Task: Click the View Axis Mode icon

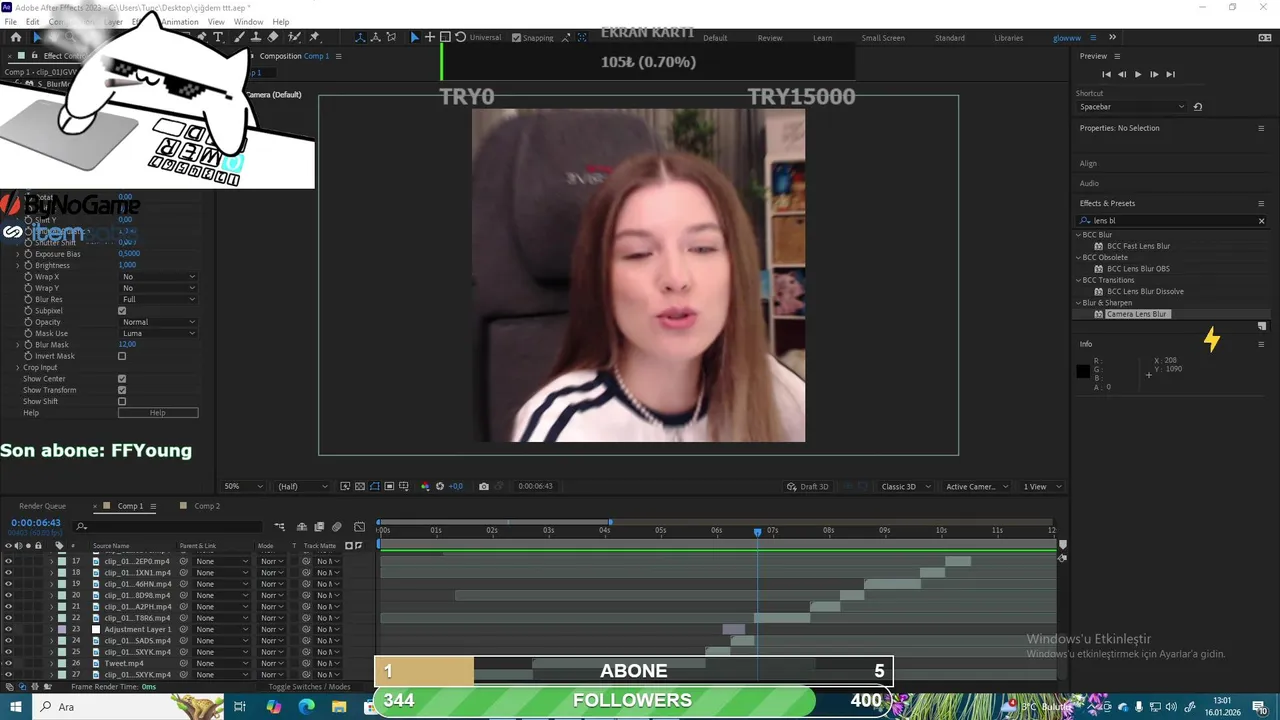Action: pyautogui.click(x=390, y=37)
